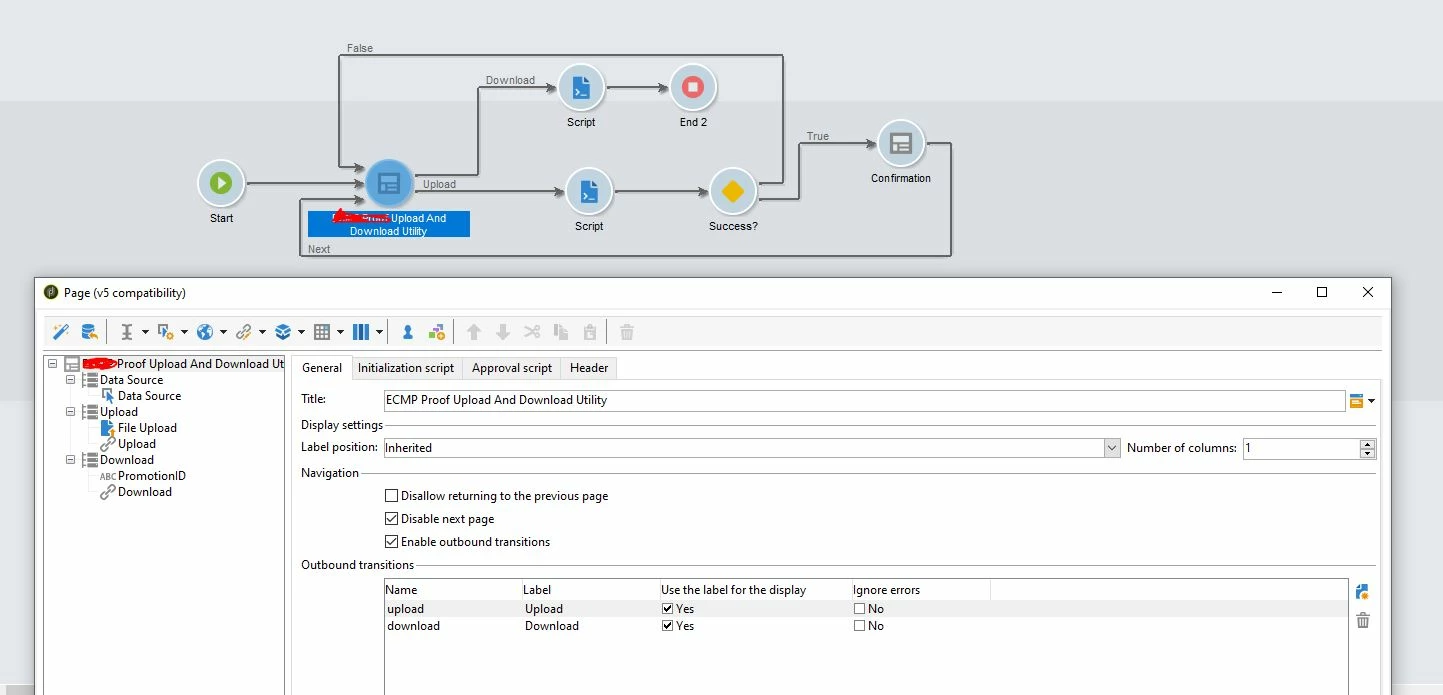The image size is (1443, 695).
Task: Open the input field type dropdown arrow
Action: tap(145, 333)
